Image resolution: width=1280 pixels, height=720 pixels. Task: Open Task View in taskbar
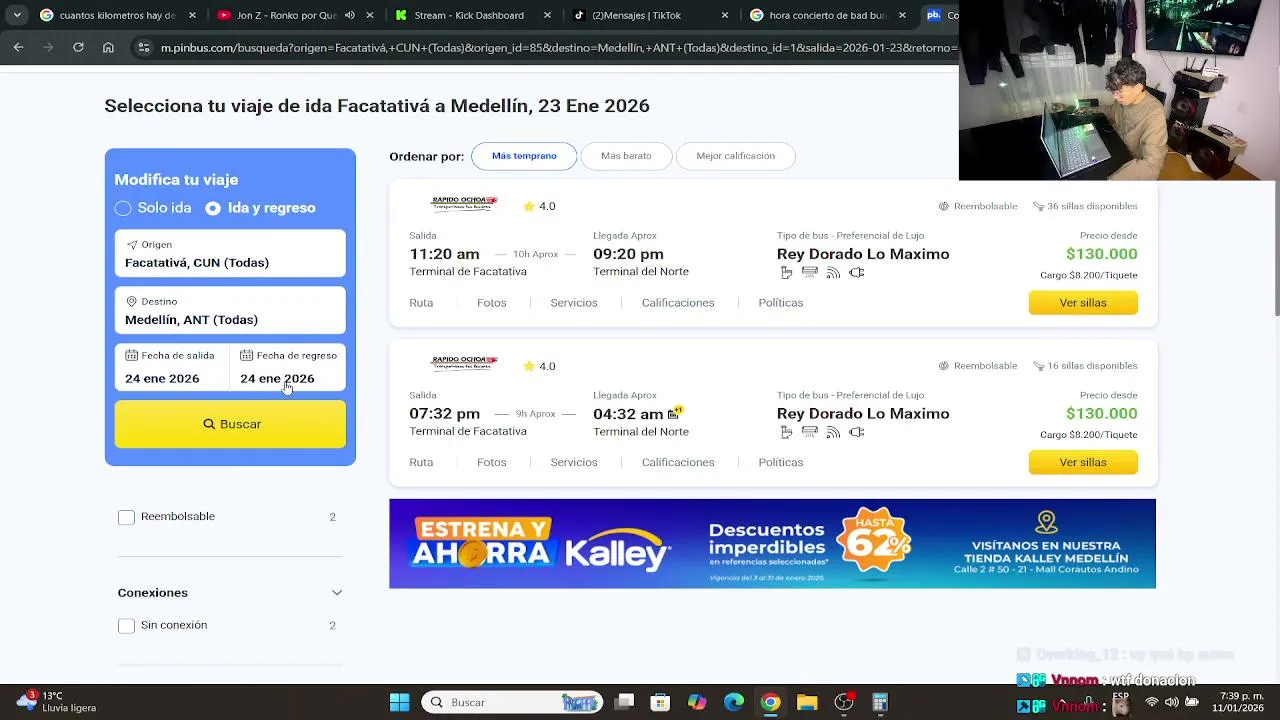[x=624, y=702]
